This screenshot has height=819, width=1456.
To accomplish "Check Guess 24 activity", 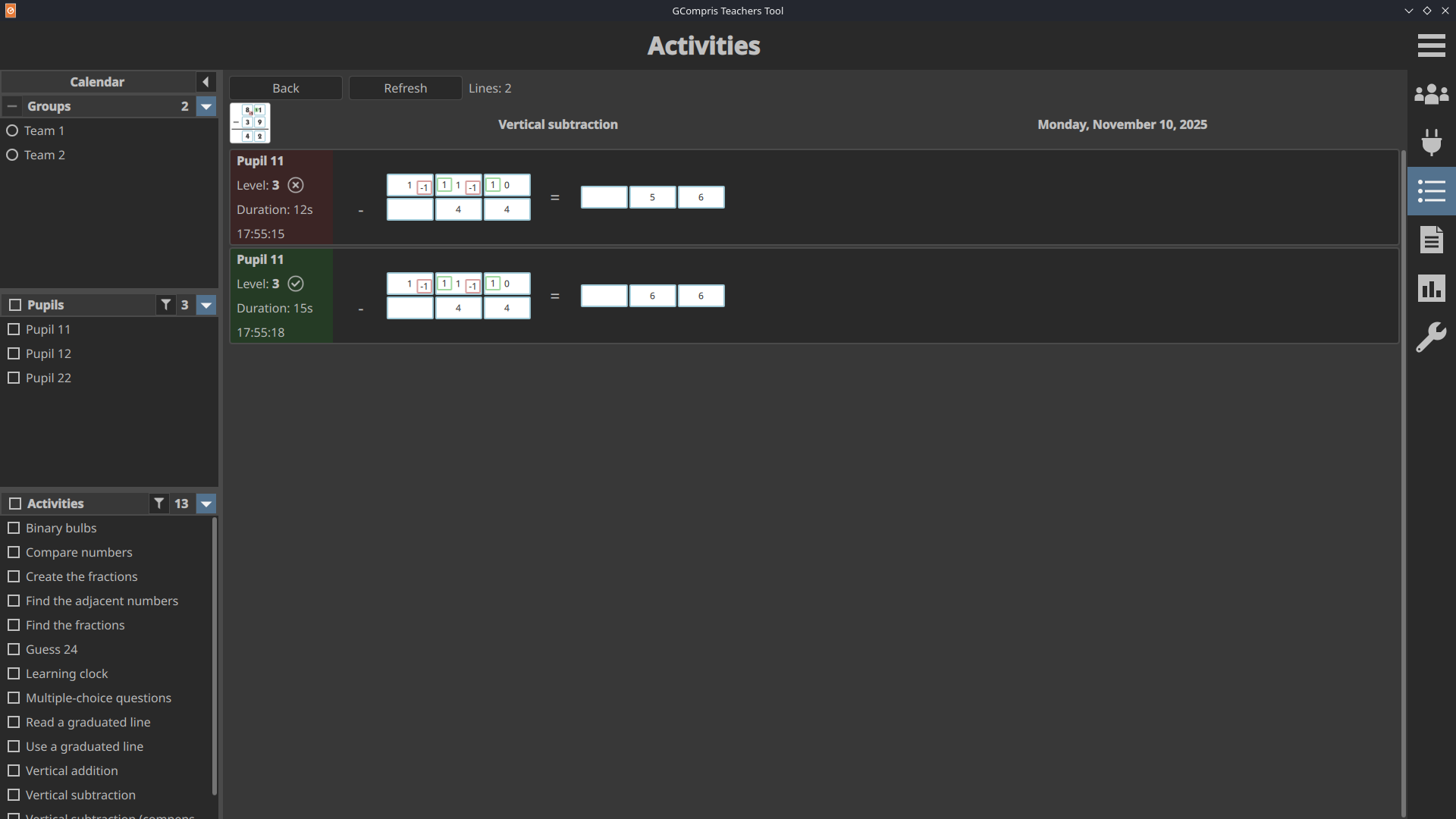I will 14,649.
